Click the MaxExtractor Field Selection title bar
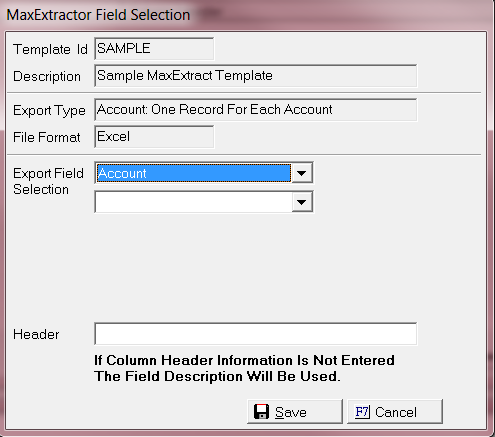The width and height of the screenshot is (495, 437). click(247, 15)
